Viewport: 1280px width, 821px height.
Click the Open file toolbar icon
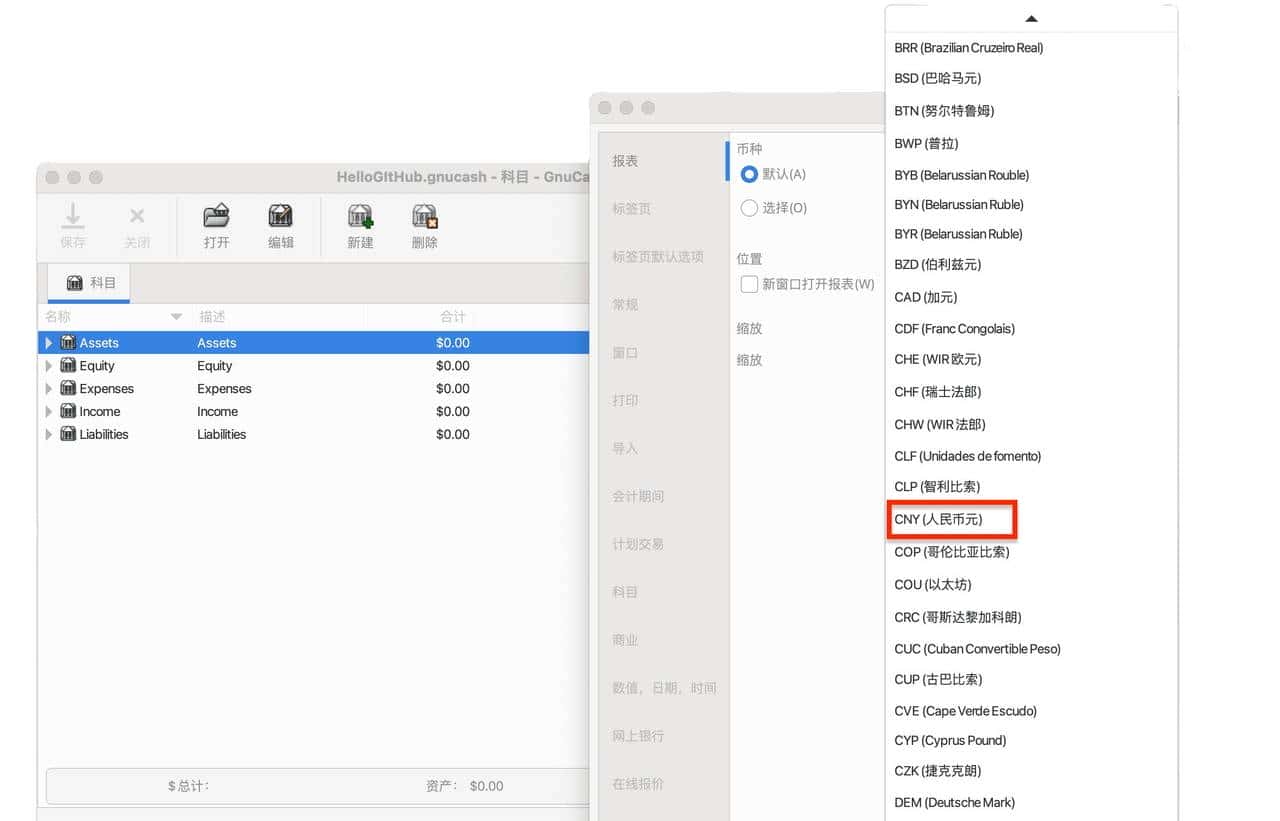click(216, 216)
